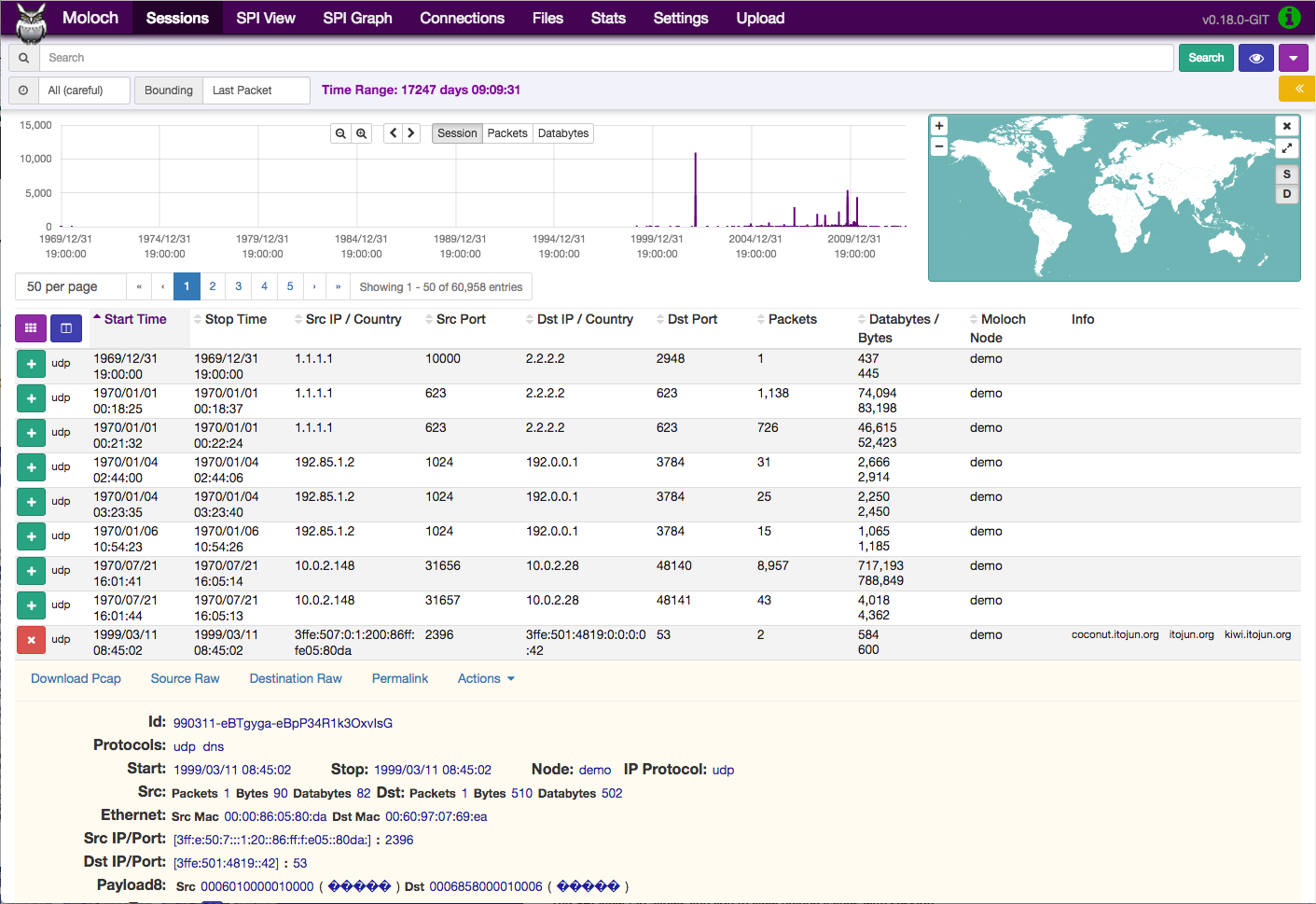This screenshot has width=1316, height=904.
Task: Zoom in on the session timeline graph
Action: point(362,132)
